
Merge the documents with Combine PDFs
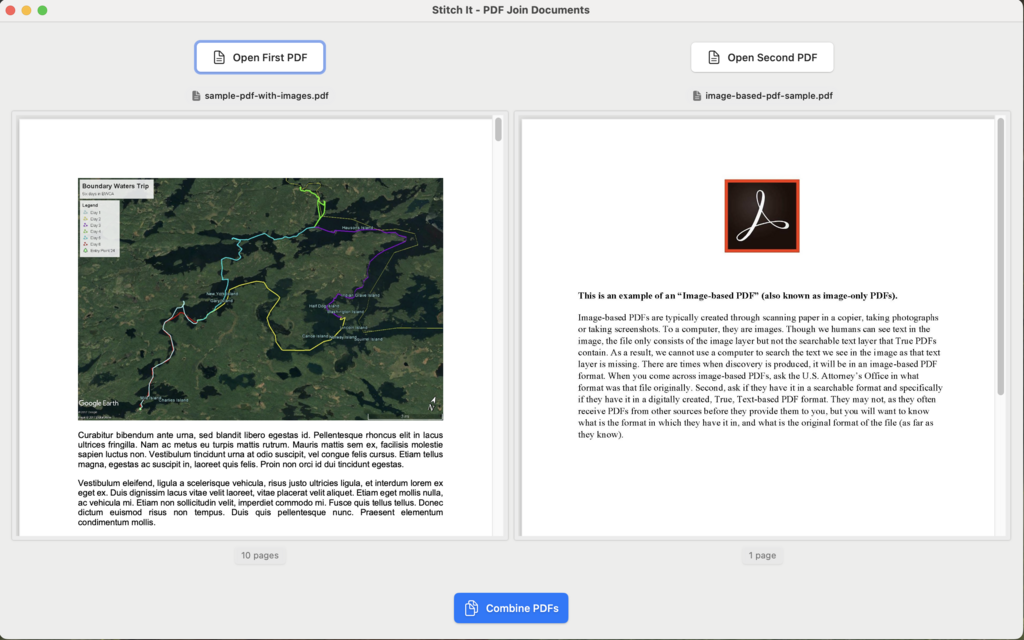(511, 608)
